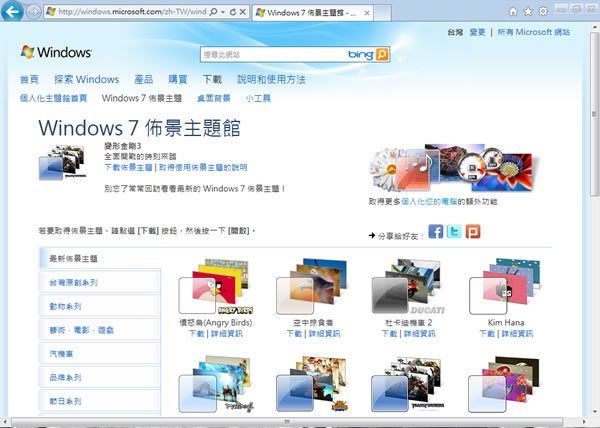Click the browser Forward arrow button

[x=33, y=12]
